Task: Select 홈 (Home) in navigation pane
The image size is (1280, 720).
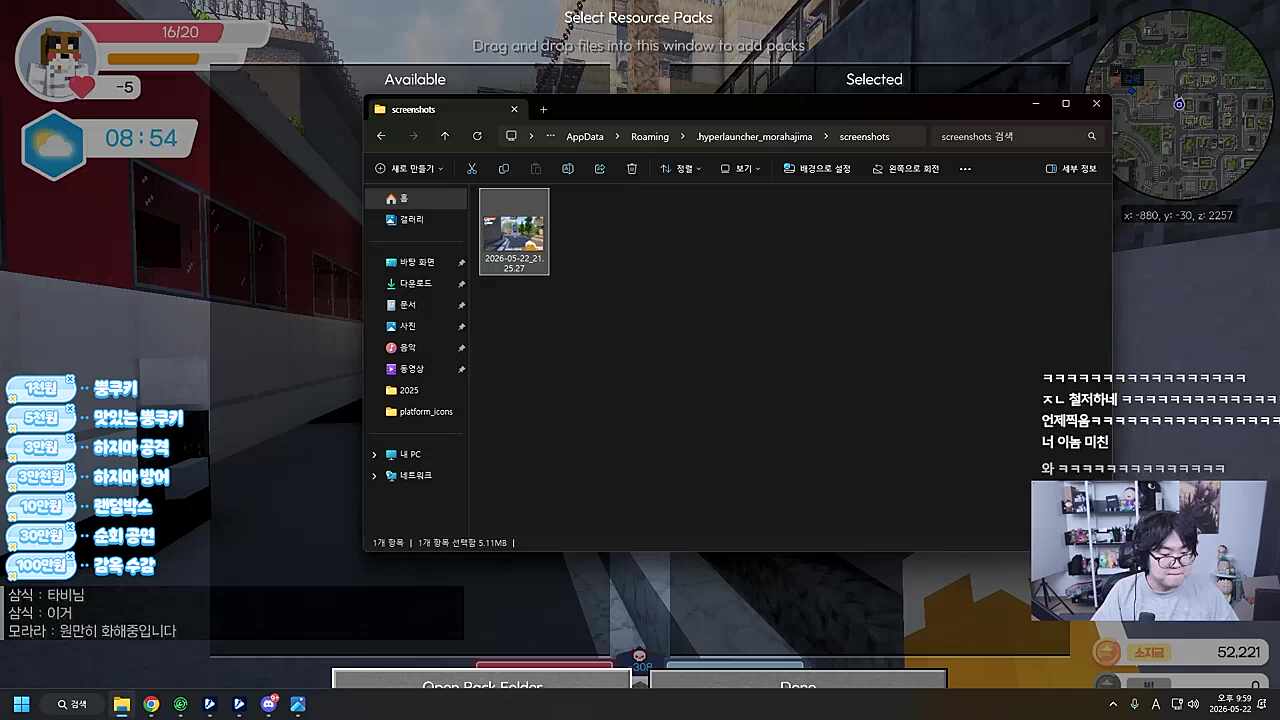Action: point(416,199)
